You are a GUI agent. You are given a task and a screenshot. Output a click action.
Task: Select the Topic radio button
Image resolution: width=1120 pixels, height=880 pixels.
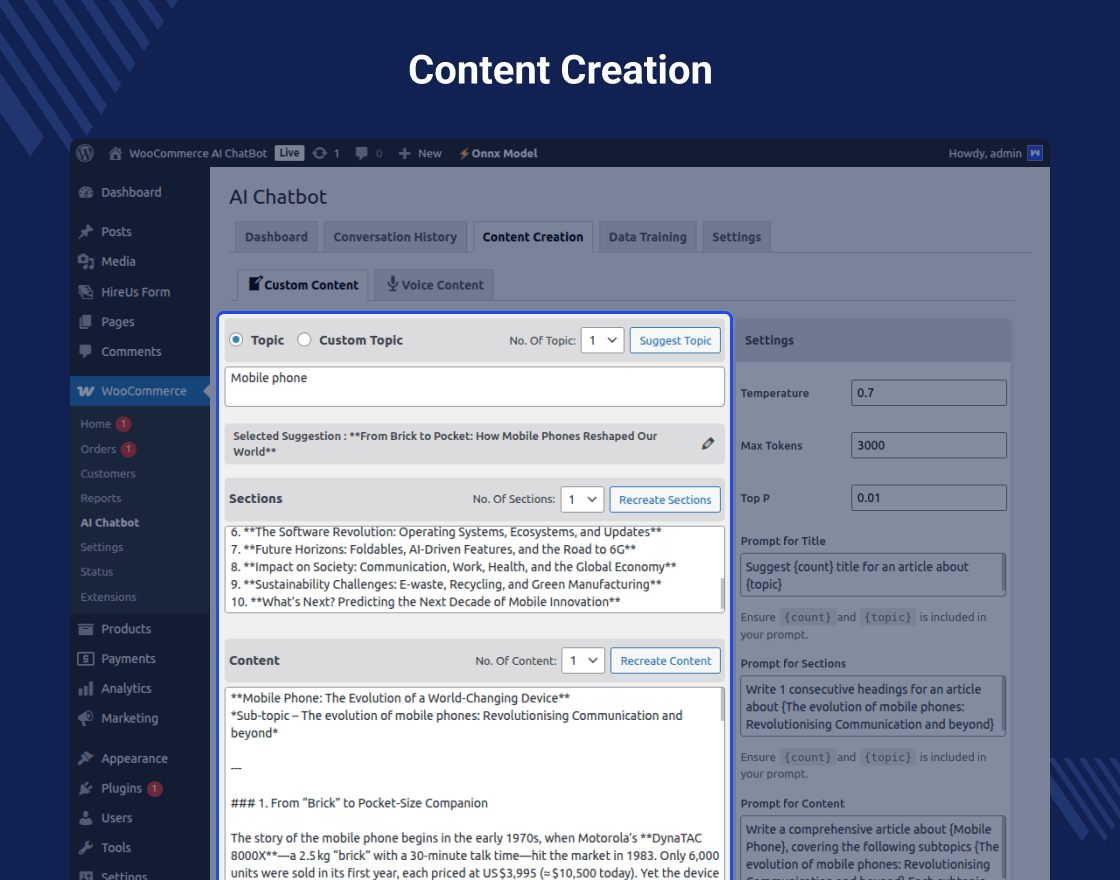236,340
